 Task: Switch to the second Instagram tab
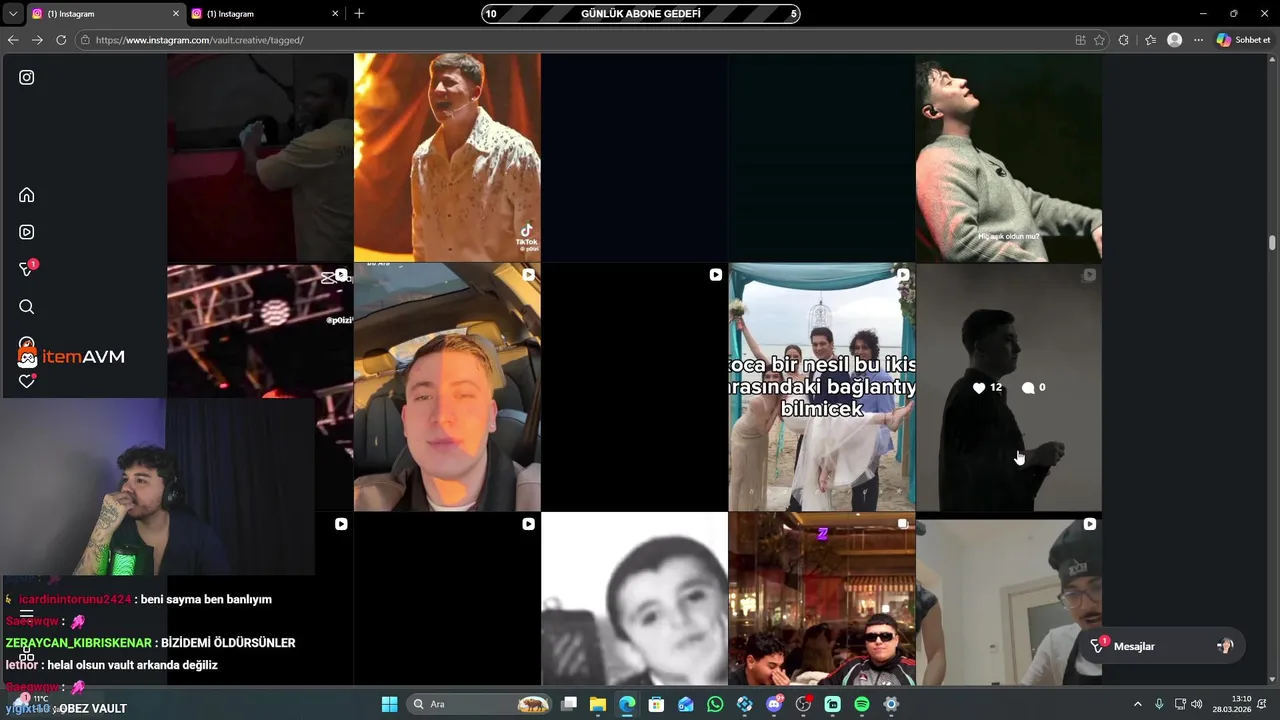point(265,14)
